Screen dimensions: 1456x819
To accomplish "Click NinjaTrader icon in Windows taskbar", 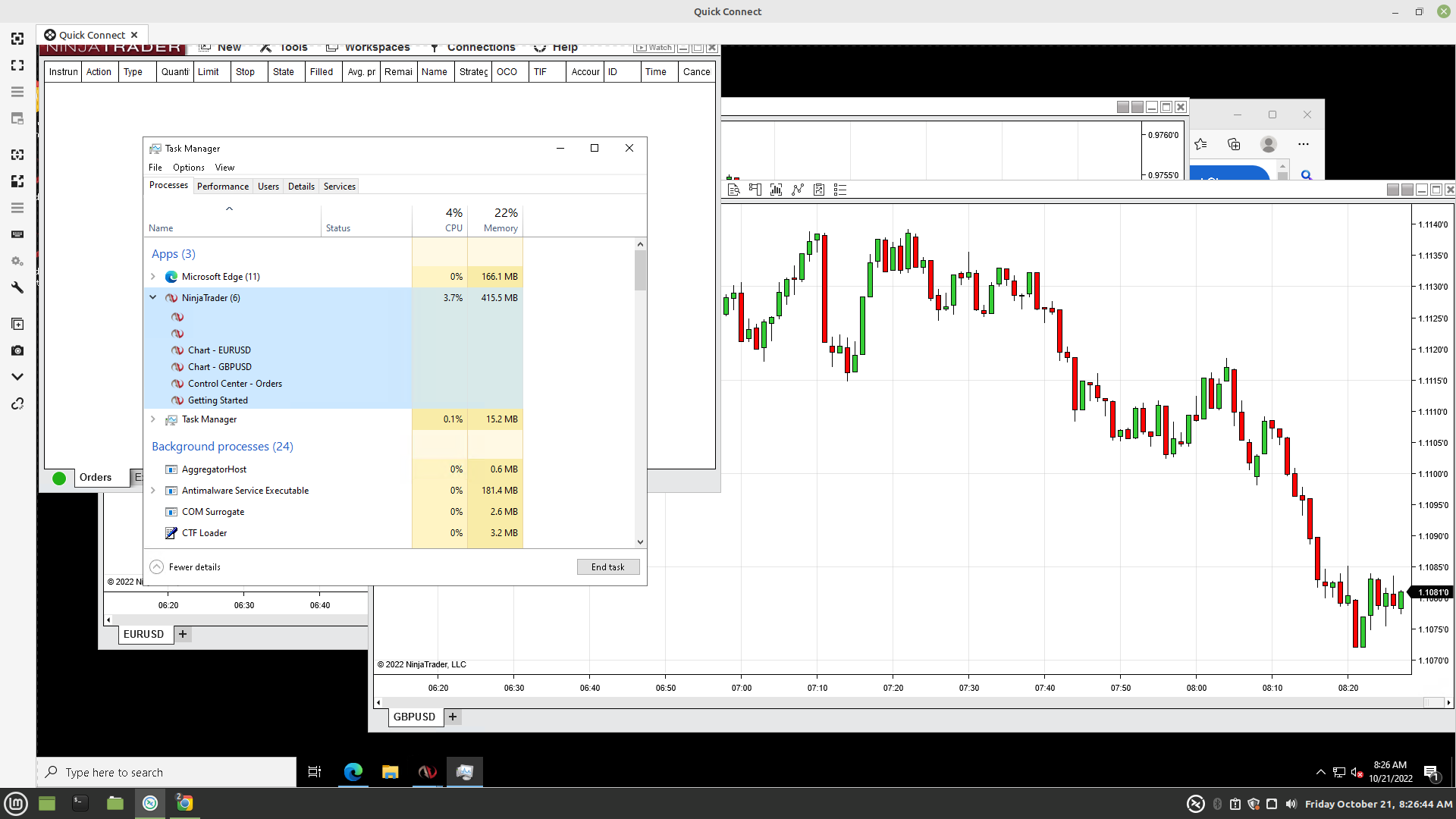I will 427,772.
